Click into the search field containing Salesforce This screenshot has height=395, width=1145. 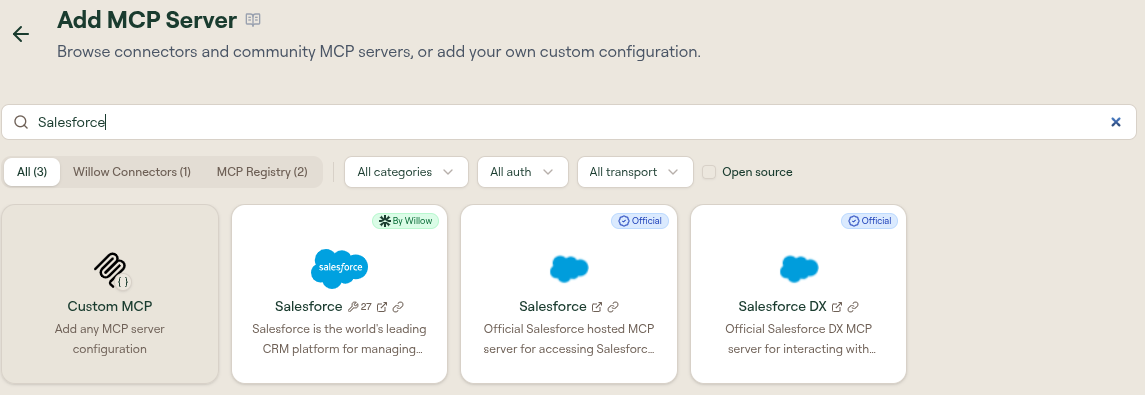(x=569, y=122)
